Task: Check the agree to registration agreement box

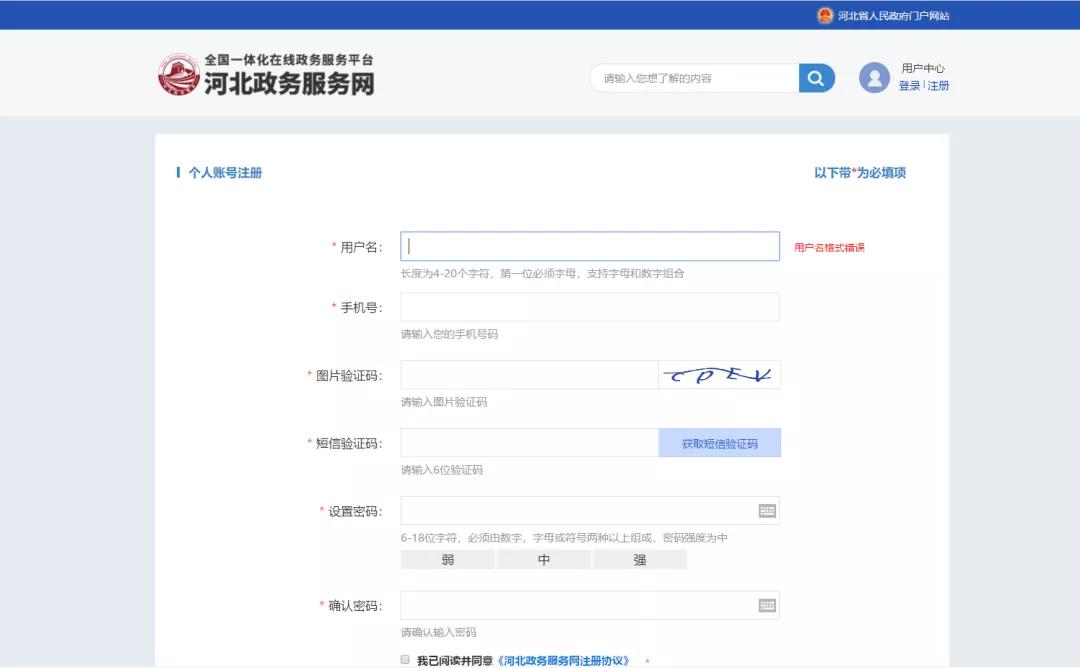Action: (x=405, y=660)
